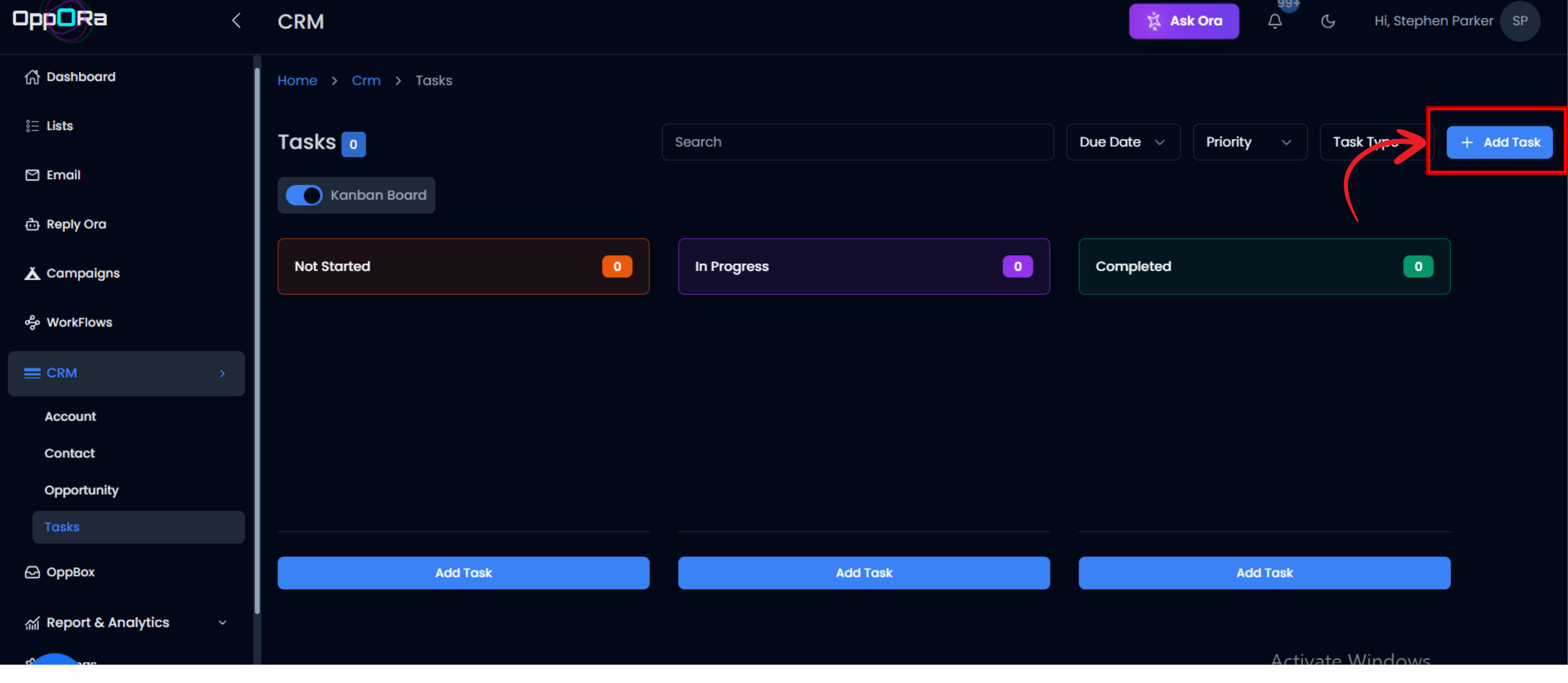Screen dimensions: 1568x683
Task: Toggle the Kanban Board switch
Action: tap(304, 195)
